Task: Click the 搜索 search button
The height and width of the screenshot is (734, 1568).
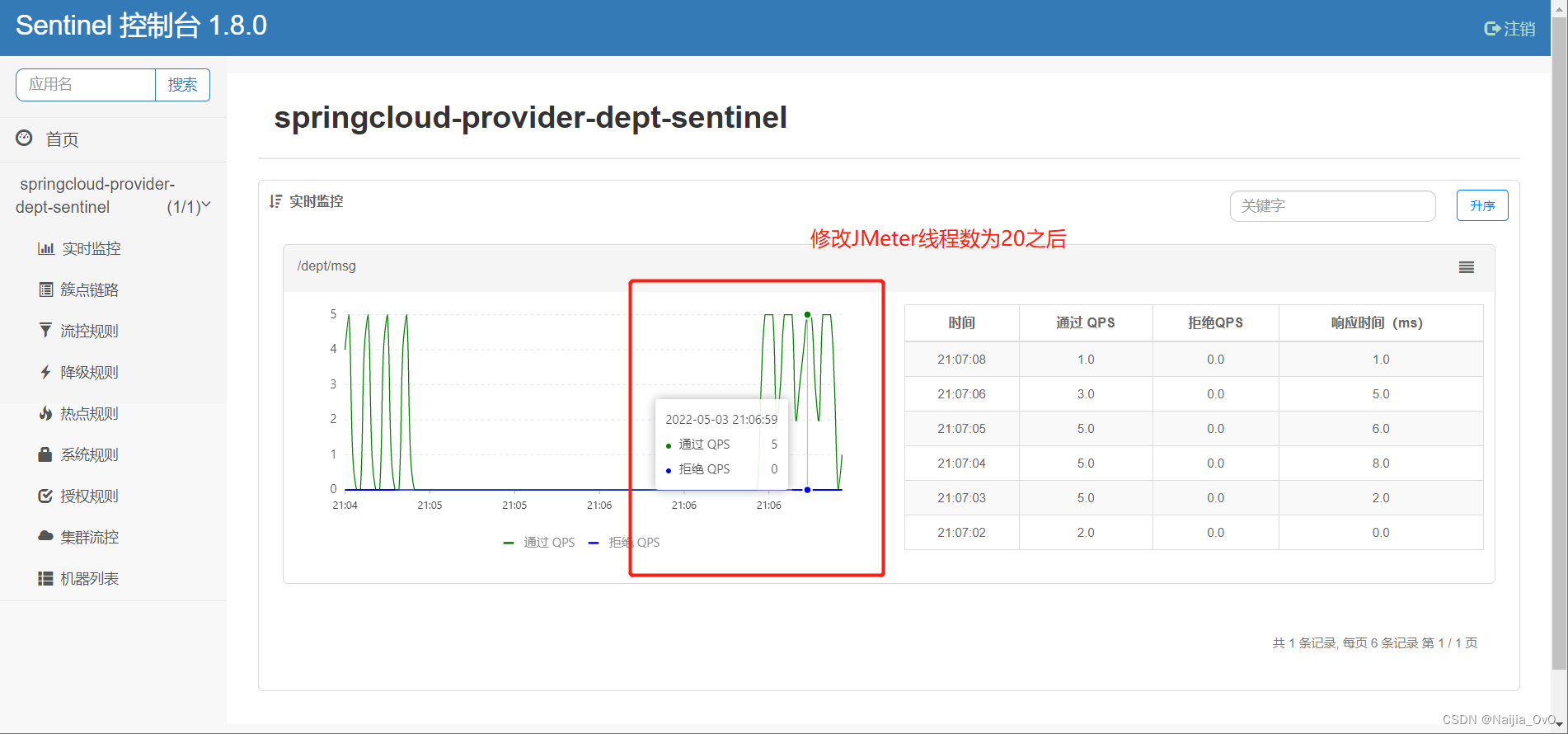Action: [182, 85]
